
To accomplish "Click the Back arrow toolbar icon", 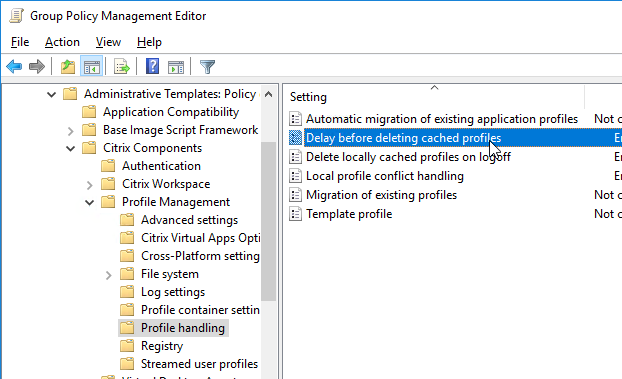I will 14,66.
